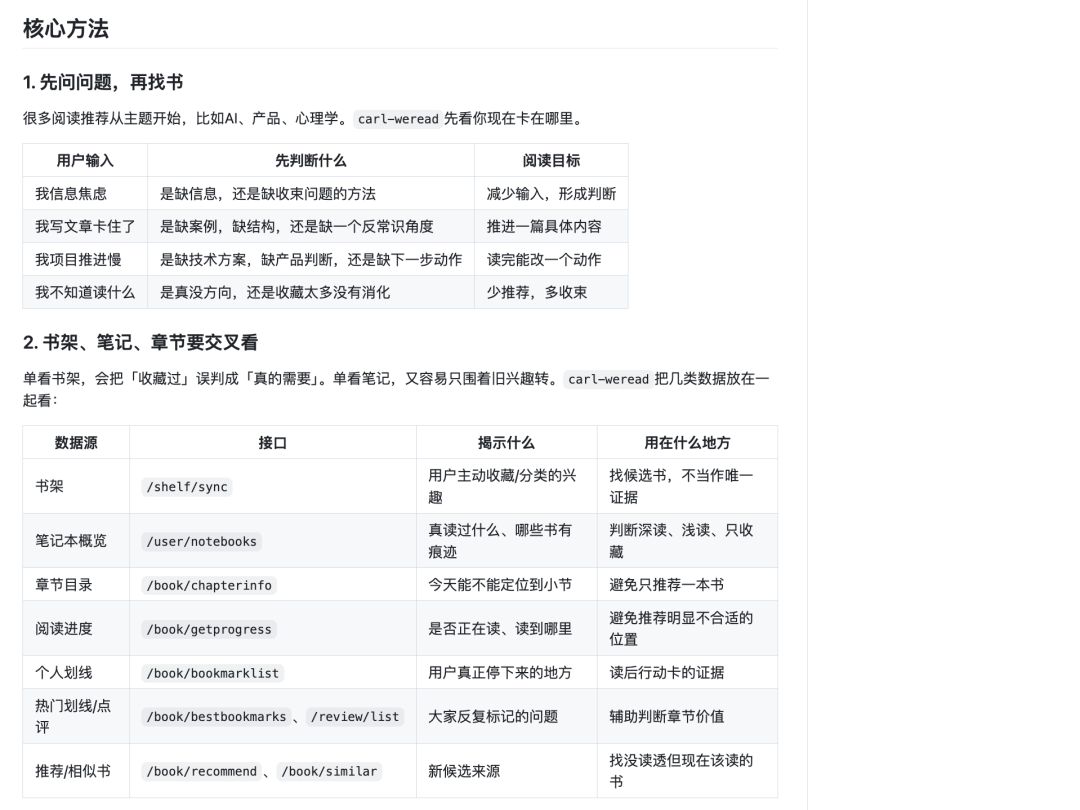Image resolution: width=1080 pixels, height=810 pixels.
Task: Select cell 我信息焦虑
Action: (x=85, y=194)
